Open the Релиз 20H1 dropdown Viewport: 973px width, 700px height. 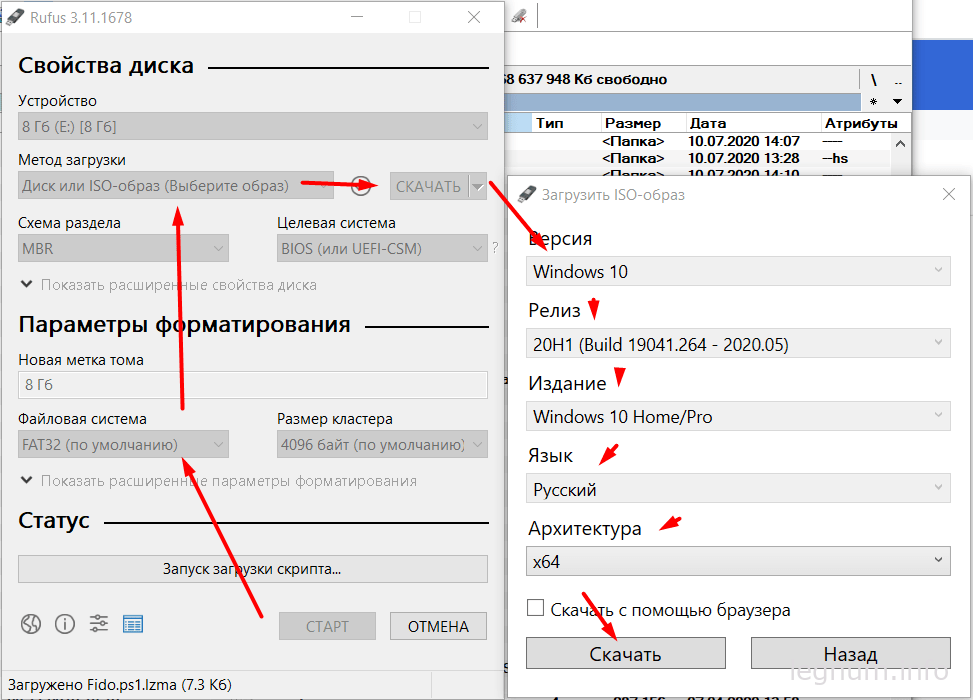738,344
